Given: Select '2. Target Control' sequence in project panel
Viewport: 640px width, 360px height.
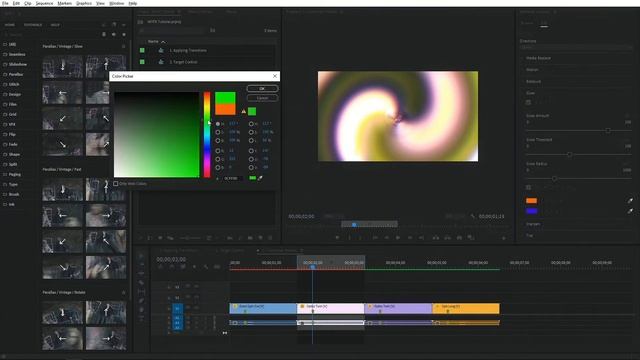Looking at the screenshot, I should 183,62.
